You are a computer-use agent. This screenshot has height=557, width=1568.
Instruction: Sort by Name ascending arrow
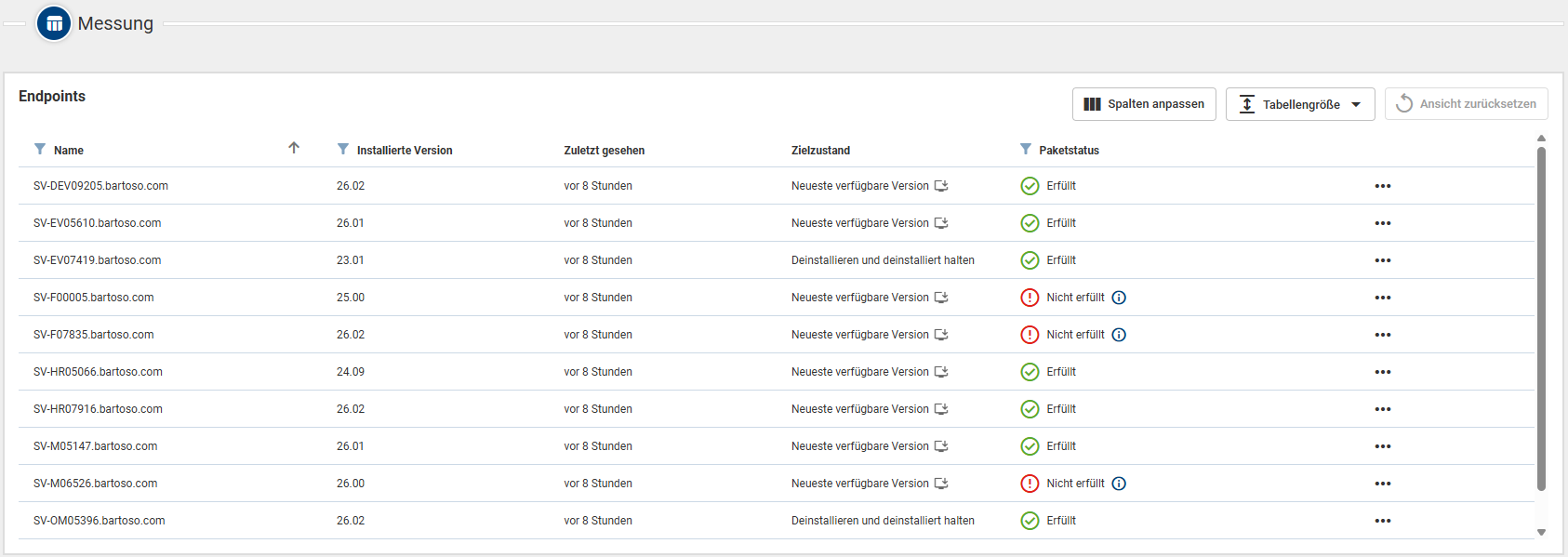click(294, 148)
